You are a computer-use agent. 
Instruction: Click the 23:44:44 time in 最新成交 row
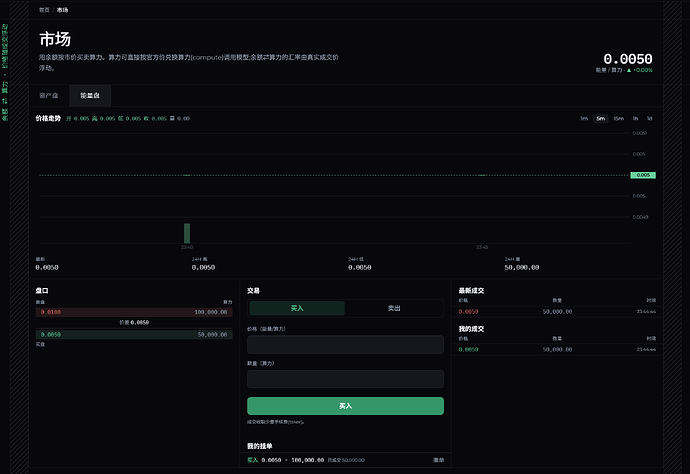(x=646, y=312)
